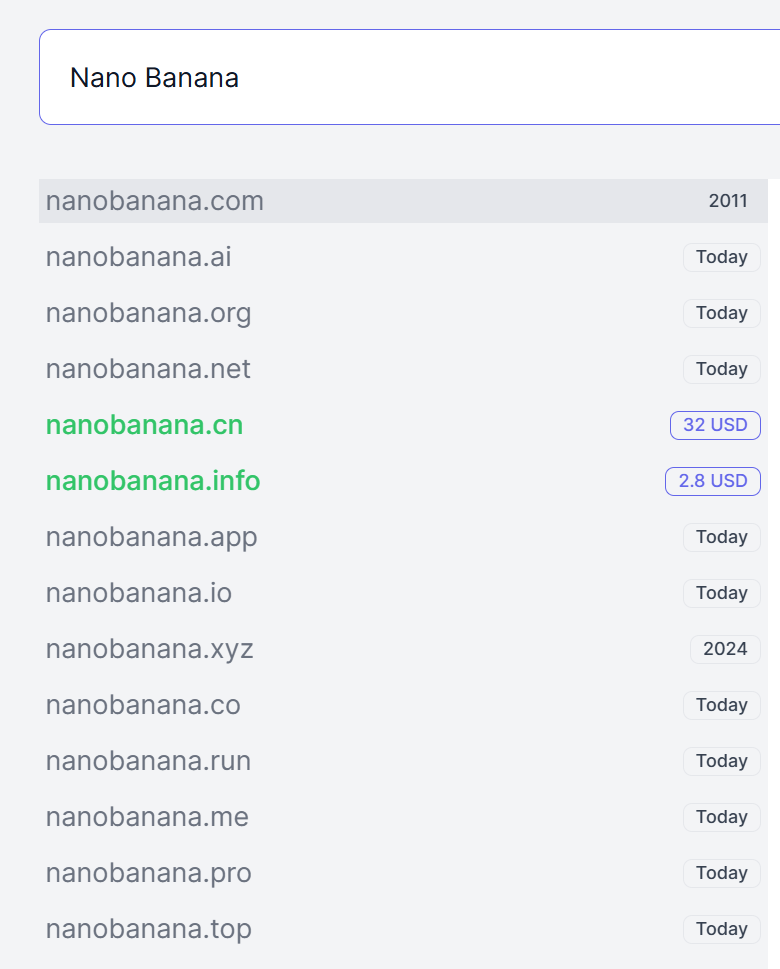Select the nanobanana.top domain row
The height and width of the screenshot is (969, 780).
click(149, 929)
